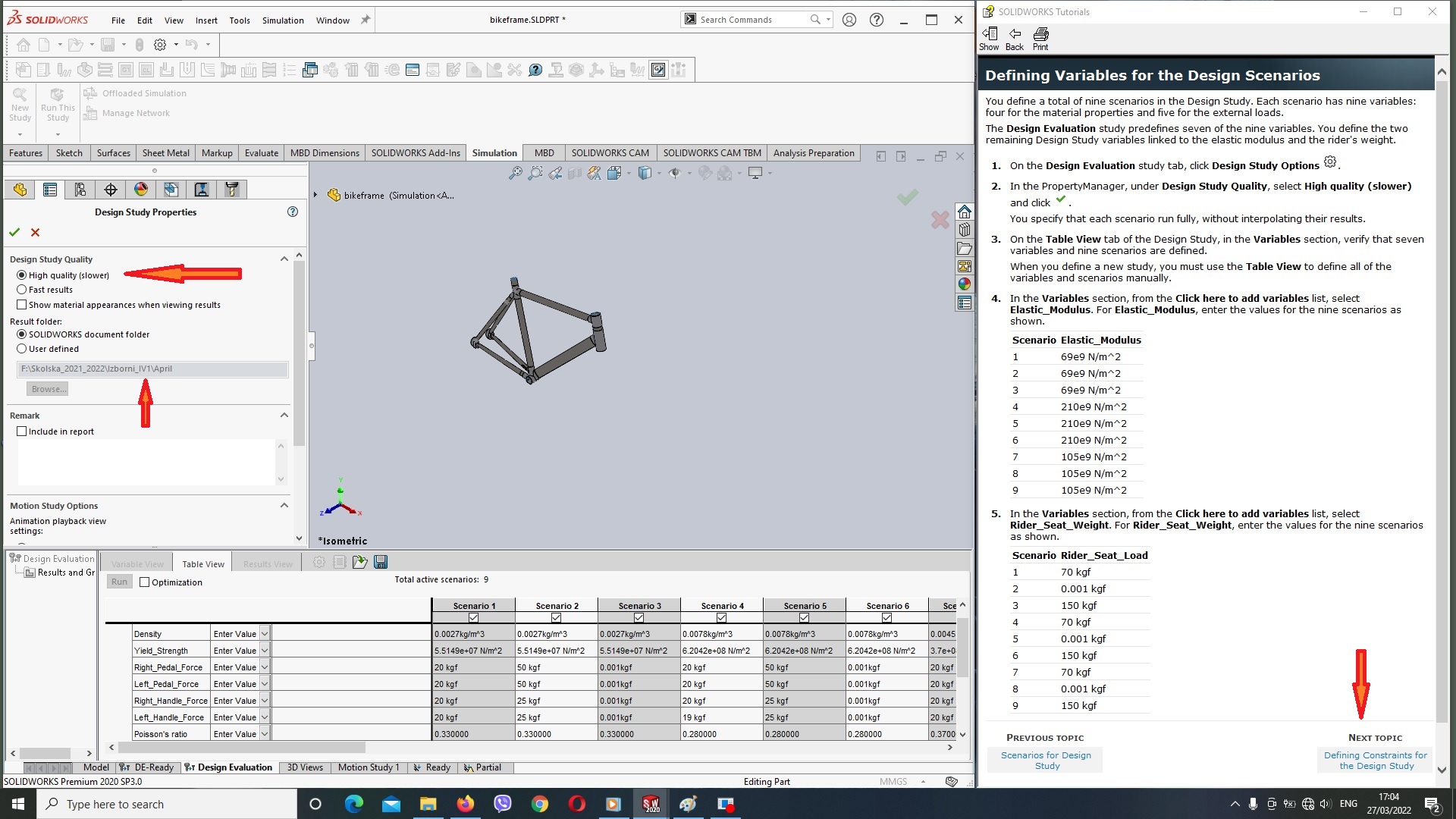Toggle Include in report checkbox
This screenshot has width=1456, height=819.
21,431
